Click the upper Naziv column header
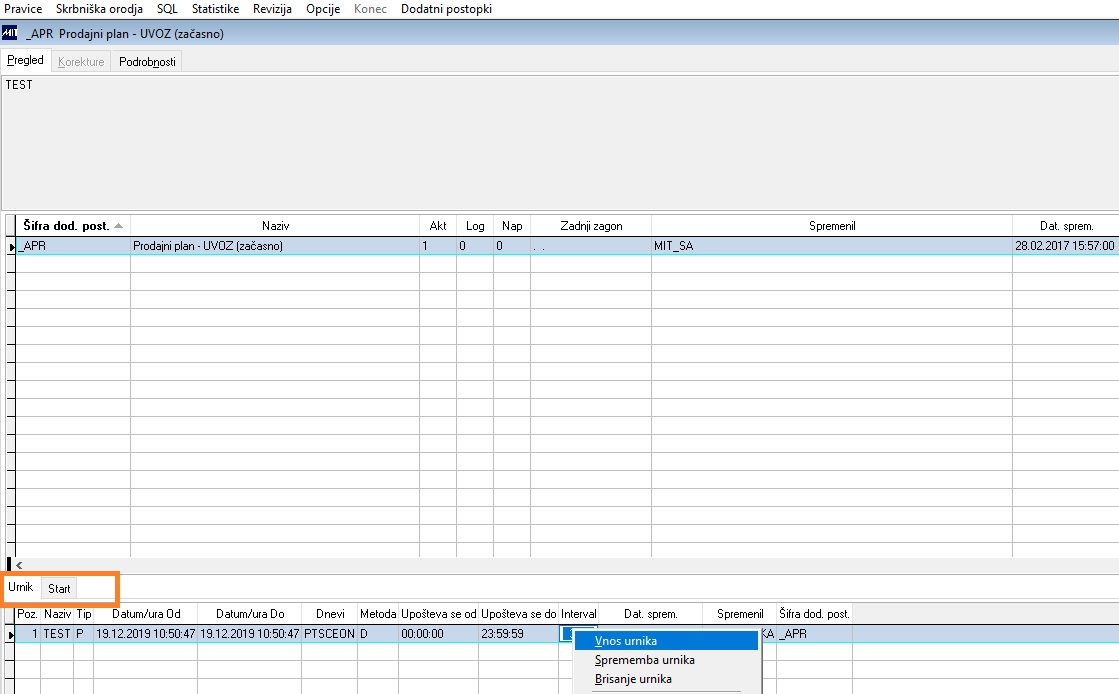This screenshot has height=694, width=1119. point(275,226)
